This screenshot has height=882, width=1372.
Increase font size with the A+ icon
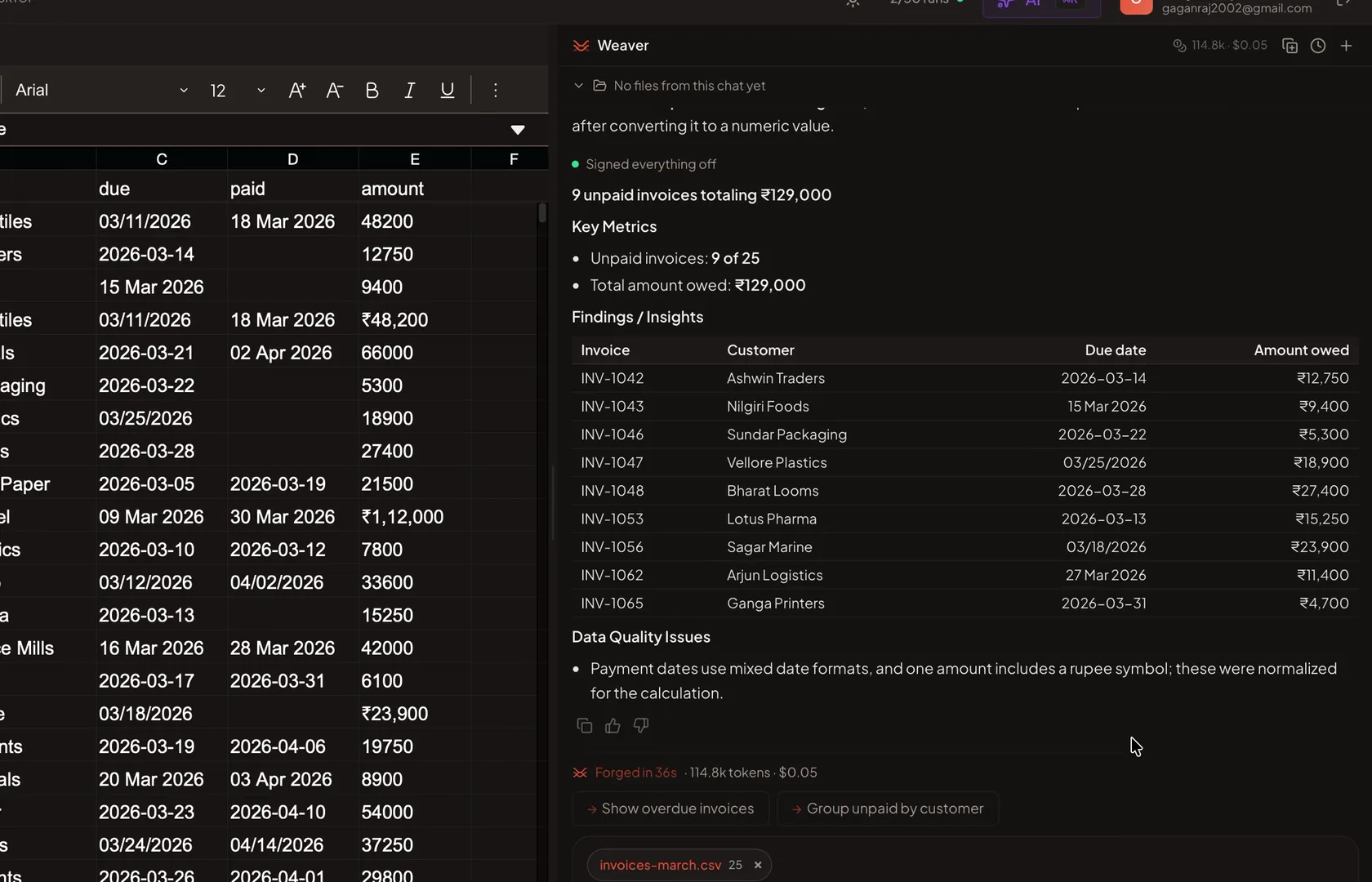point(297,91)
